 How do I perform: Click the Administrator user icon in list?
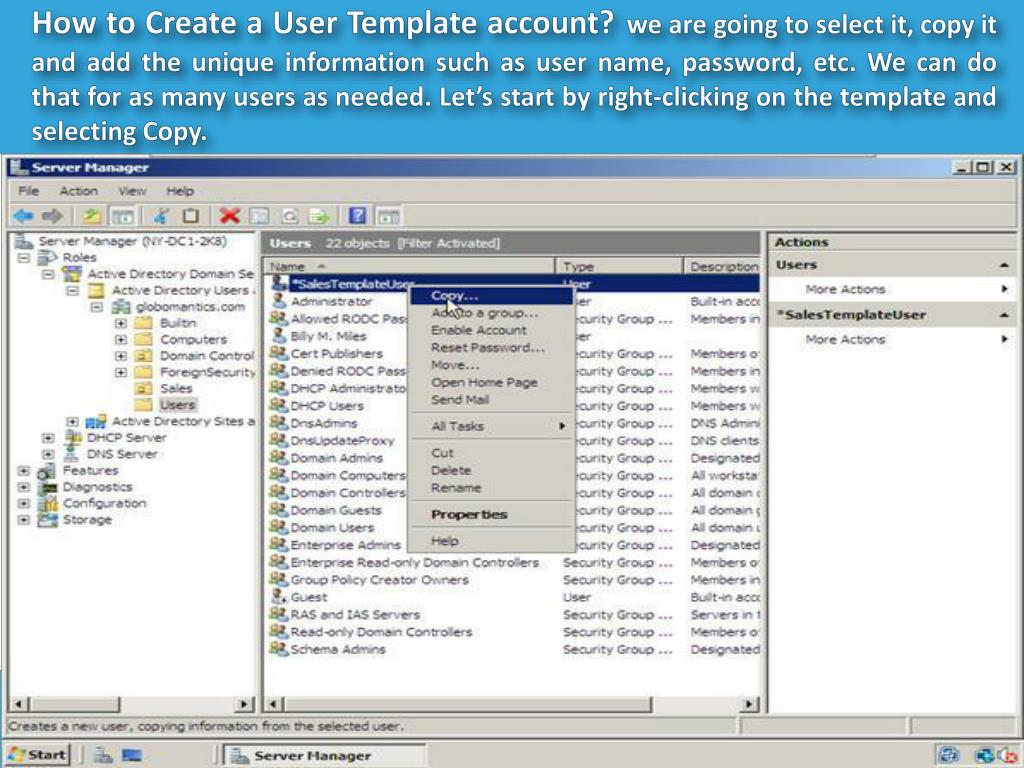(x=280, y=301)
